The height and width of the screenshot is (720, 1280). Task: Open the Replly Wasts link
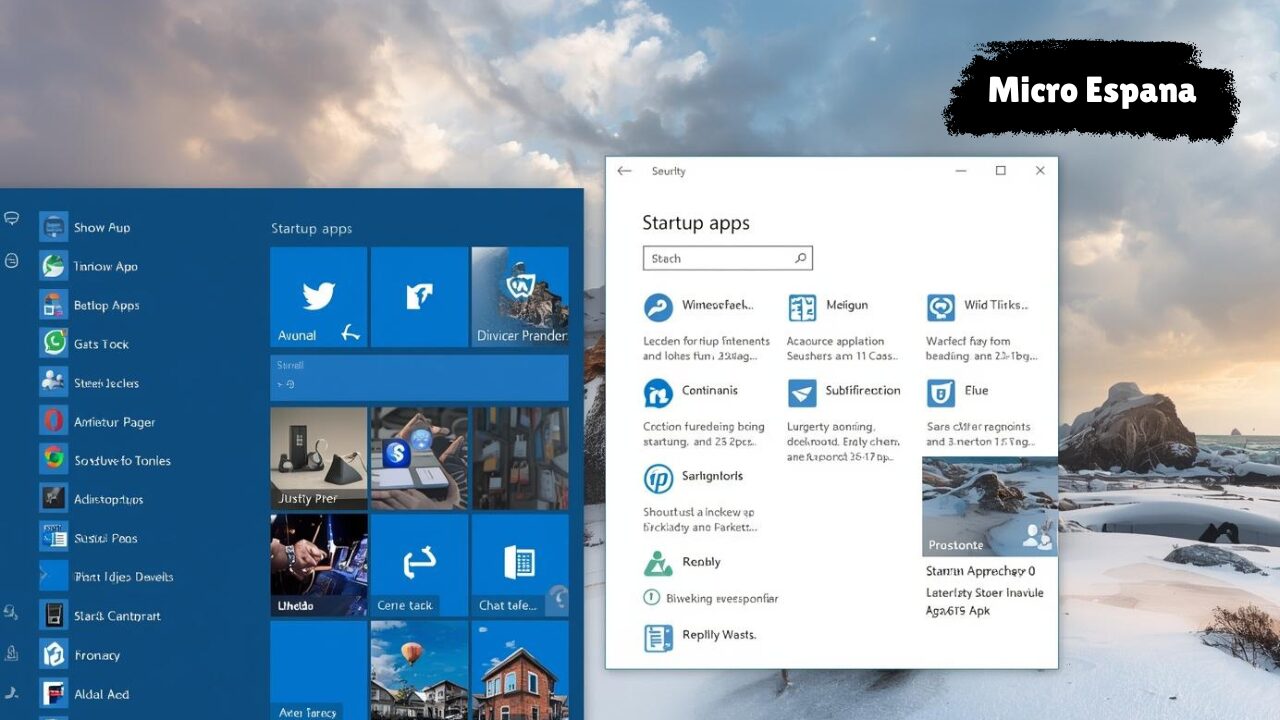(718, 635)
